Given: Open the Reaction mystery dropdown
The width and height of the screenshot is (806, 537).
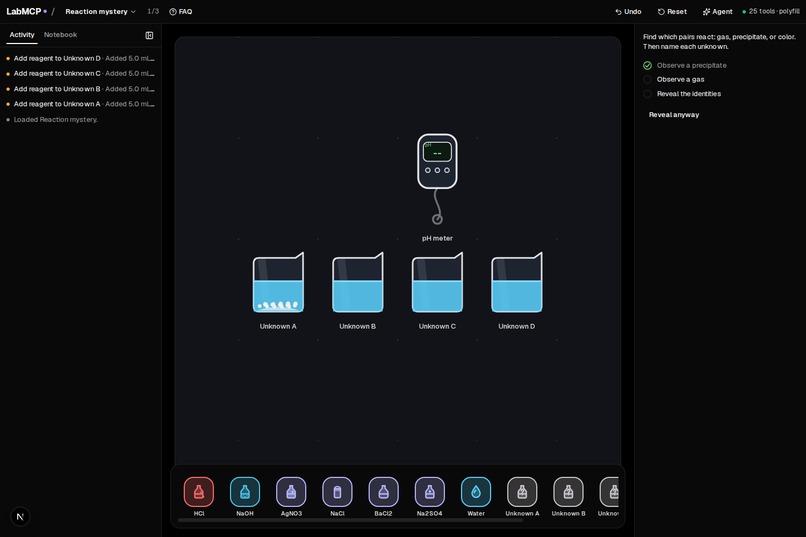Looking at the screenshot, I should tap(100, 11).
